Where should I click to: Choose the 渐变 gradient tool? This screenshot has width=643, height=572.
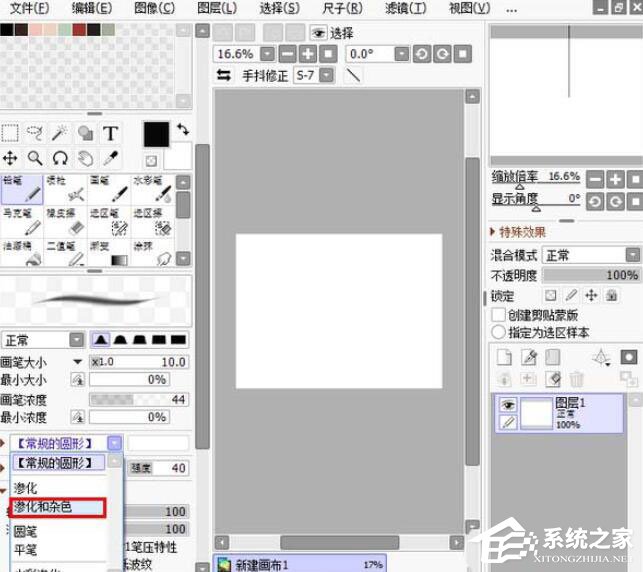tap(109, 253)
